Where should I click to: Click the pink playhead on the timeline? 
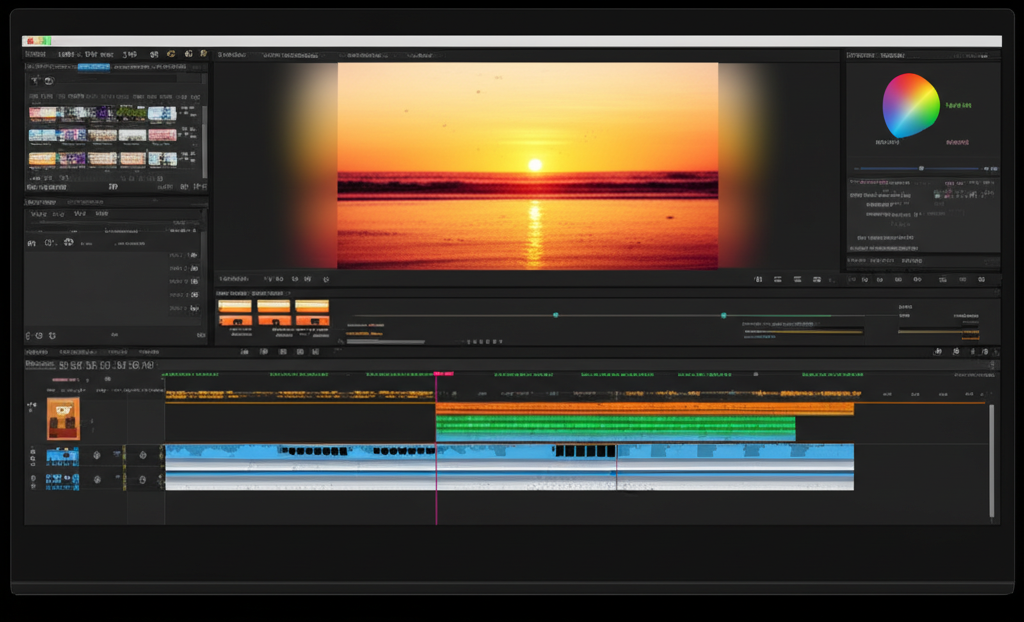[x=436, y=374]
